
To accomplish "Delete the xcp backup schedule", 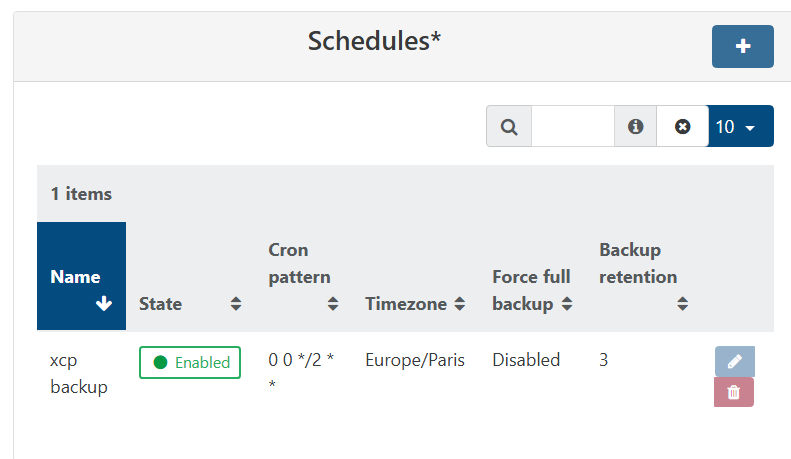I will [734, 392].
